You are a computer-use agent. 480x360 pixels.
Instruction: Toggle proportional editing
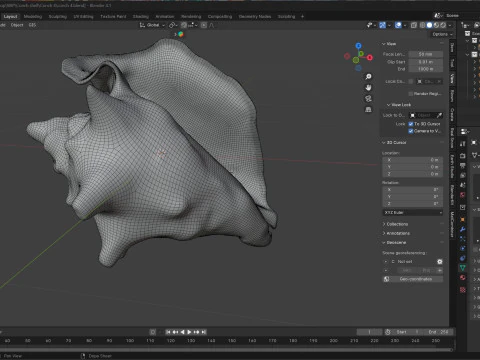pos(204,25)
